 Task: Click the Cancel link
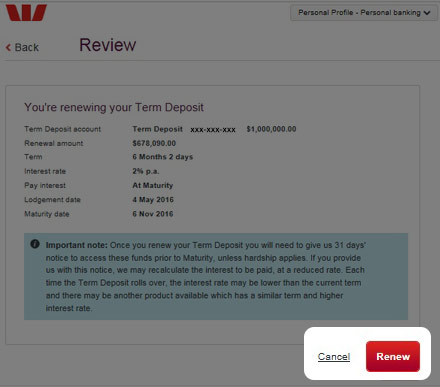pyautogui.click(x=334, y=357)
